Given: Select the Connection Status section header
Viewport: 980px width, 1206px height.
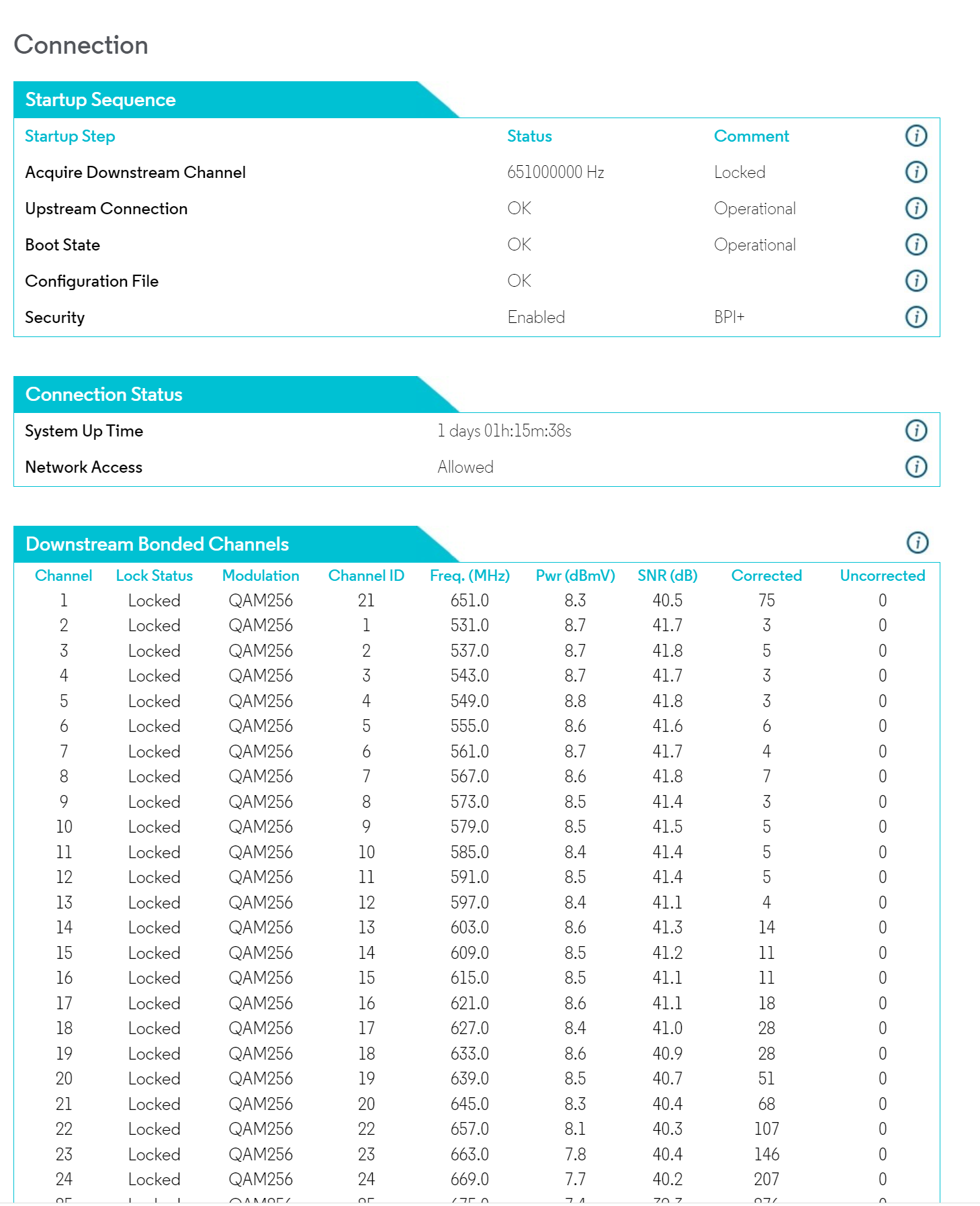Looking at the screenshot, I should (104, 395).
